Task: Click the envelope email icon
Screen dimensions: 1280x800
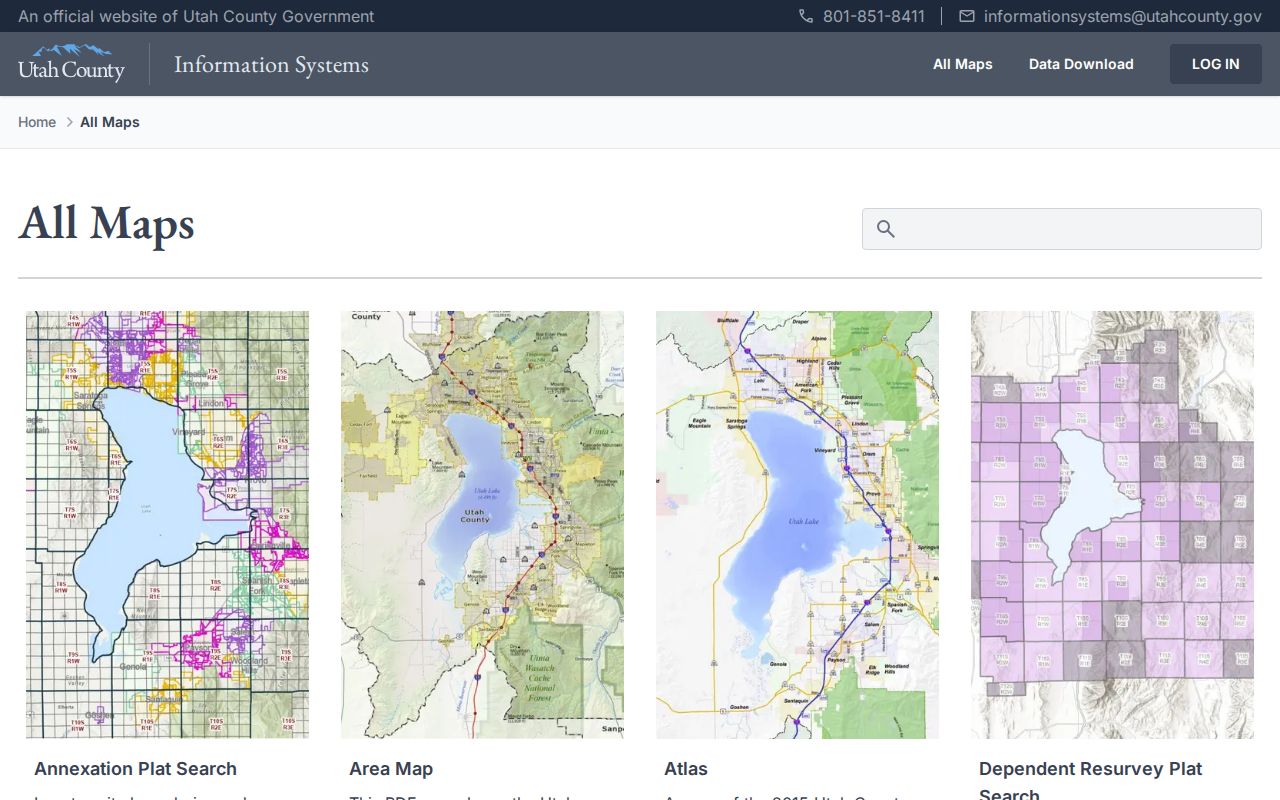Action: coord(967,16)
